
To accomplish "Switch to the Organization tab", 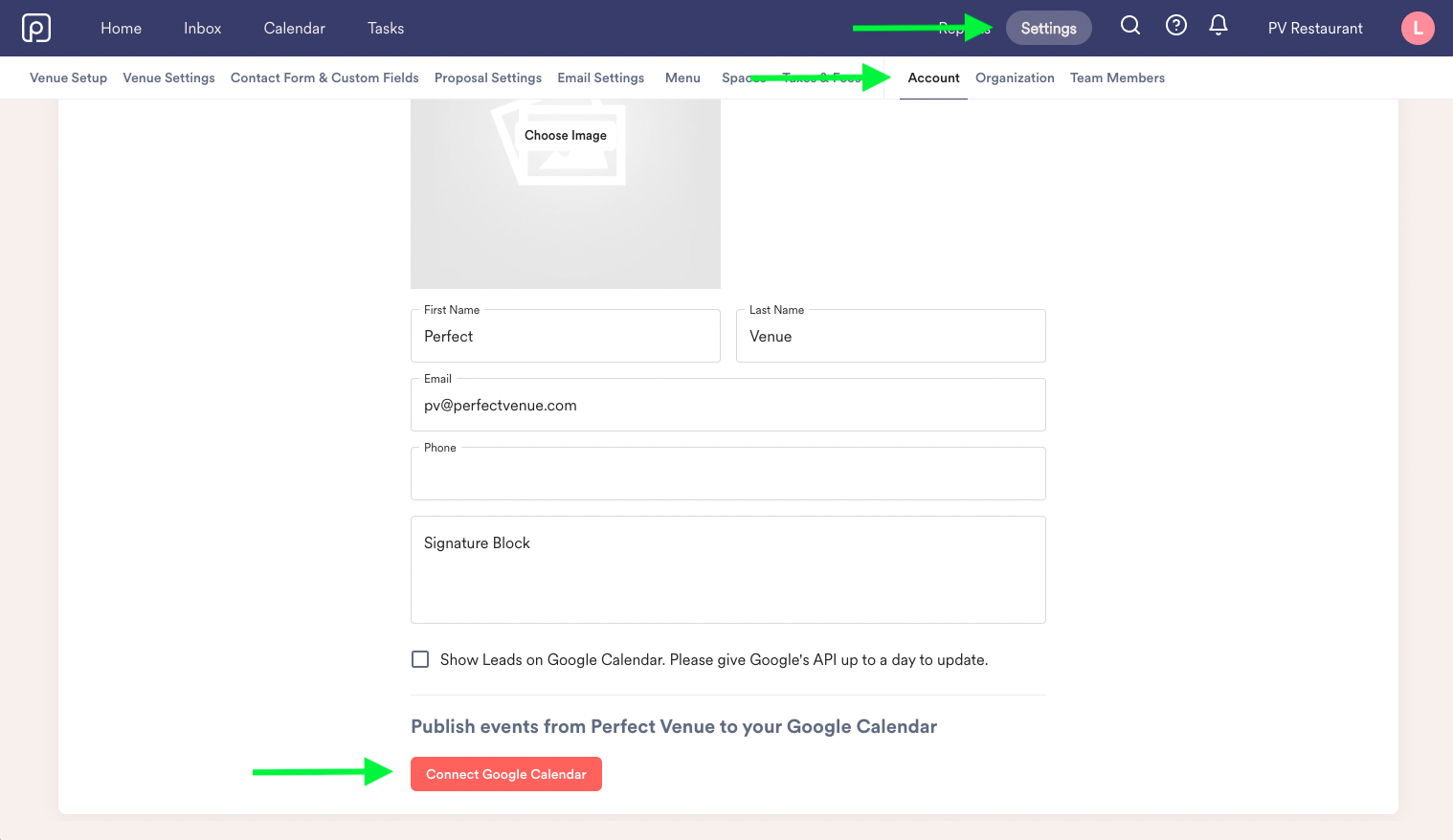I will tap(1015, 77).
